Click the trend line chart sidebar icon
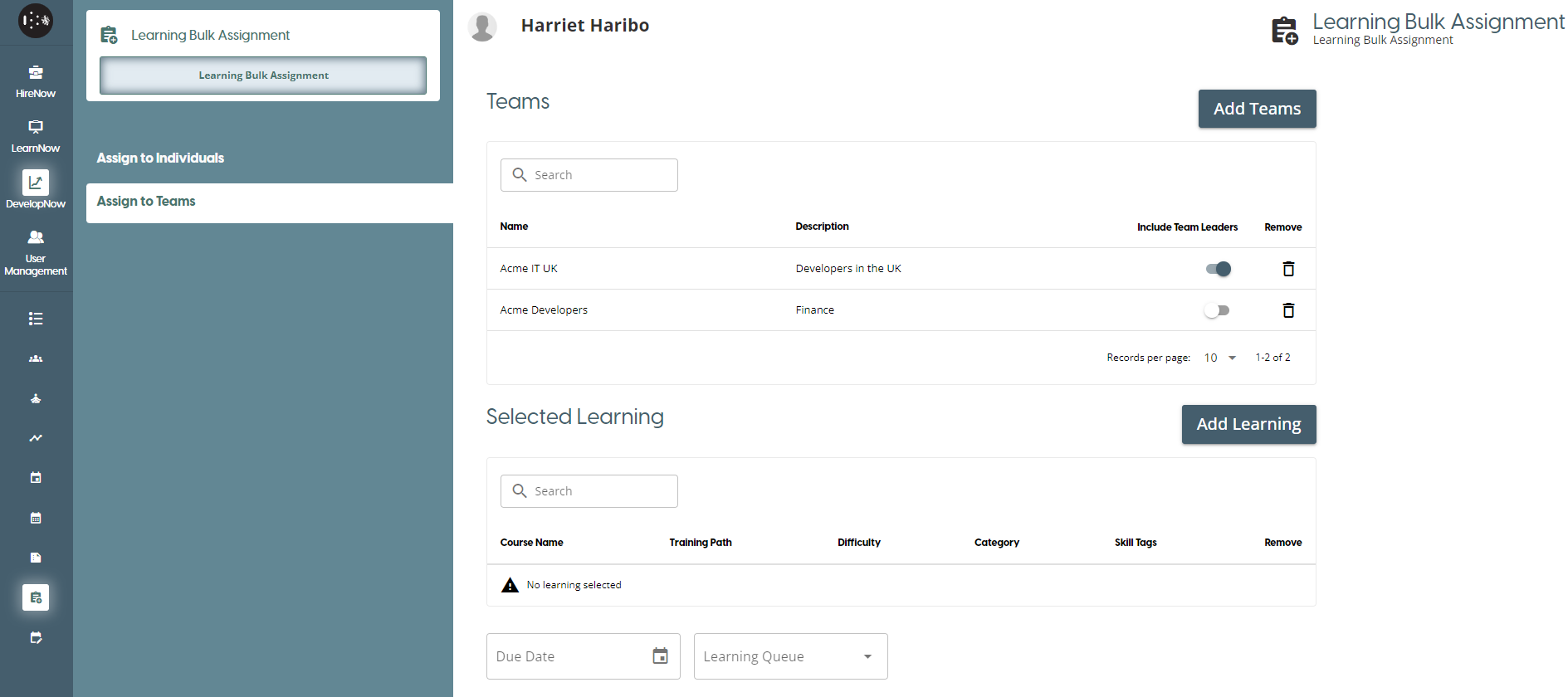The width and height of the screenshot is (1568, 697). [36, 438]
